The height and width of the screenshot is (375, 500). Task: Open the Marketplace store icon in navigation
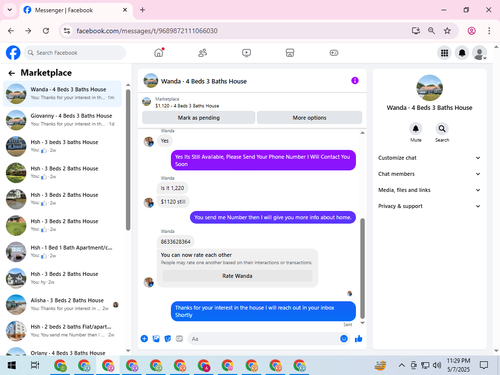(290, 53)
